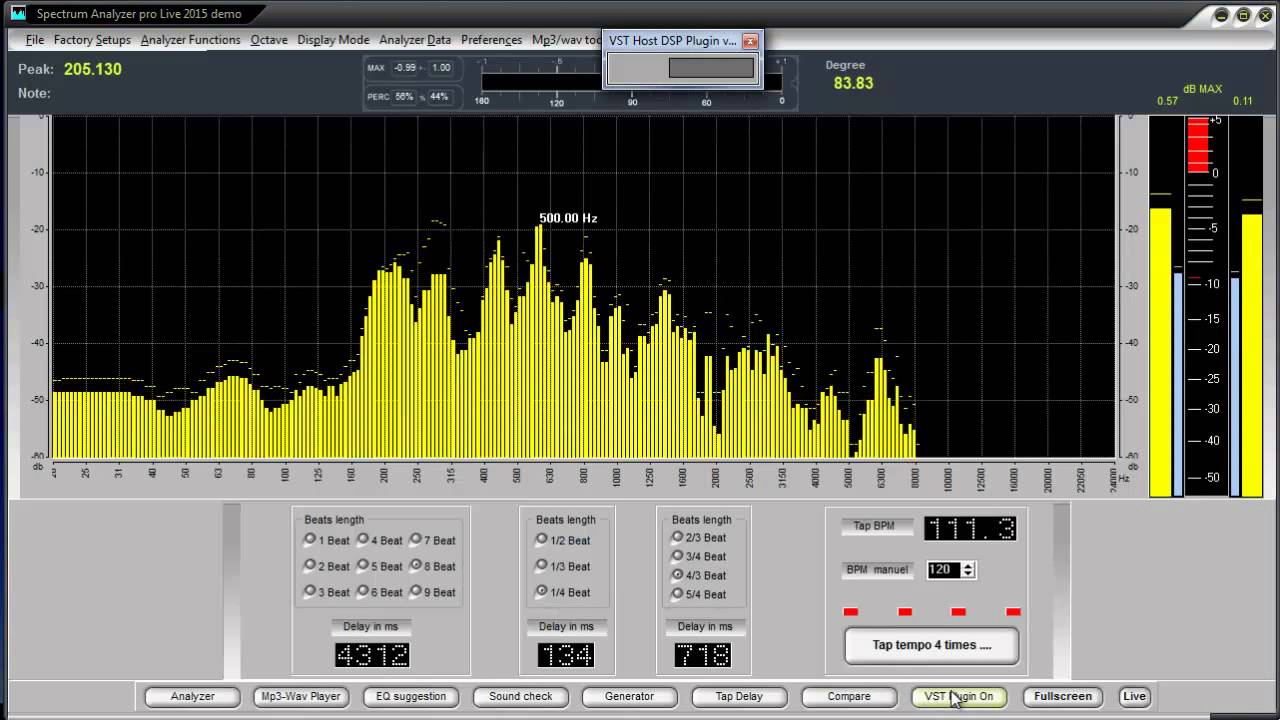The height and width of the screenshot is (720, 1280).
Task: Click the left yellow level meter bar
Action: [1160, 352]
